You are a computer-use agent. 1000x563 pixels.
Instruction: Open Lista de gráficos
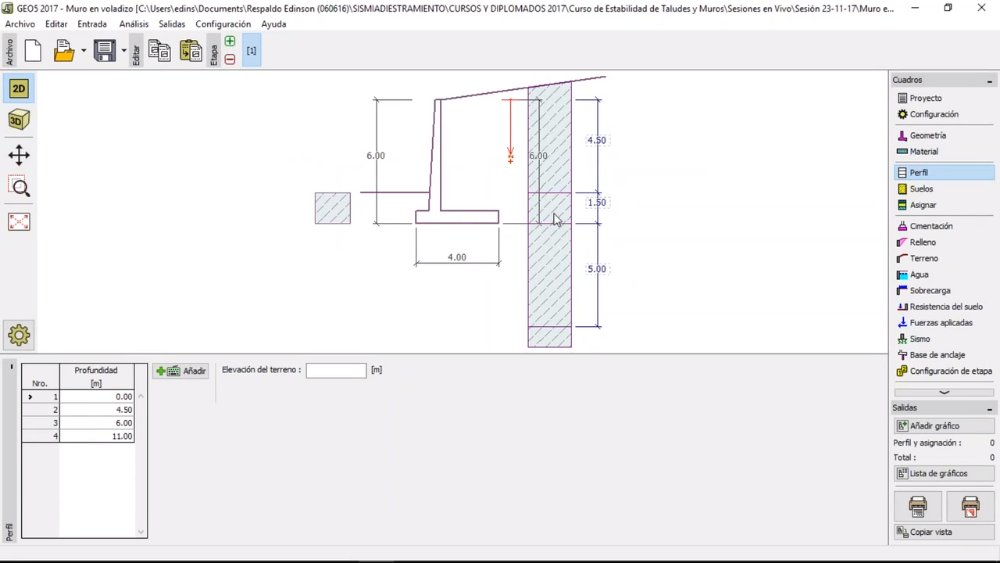[x=944, y=473]
